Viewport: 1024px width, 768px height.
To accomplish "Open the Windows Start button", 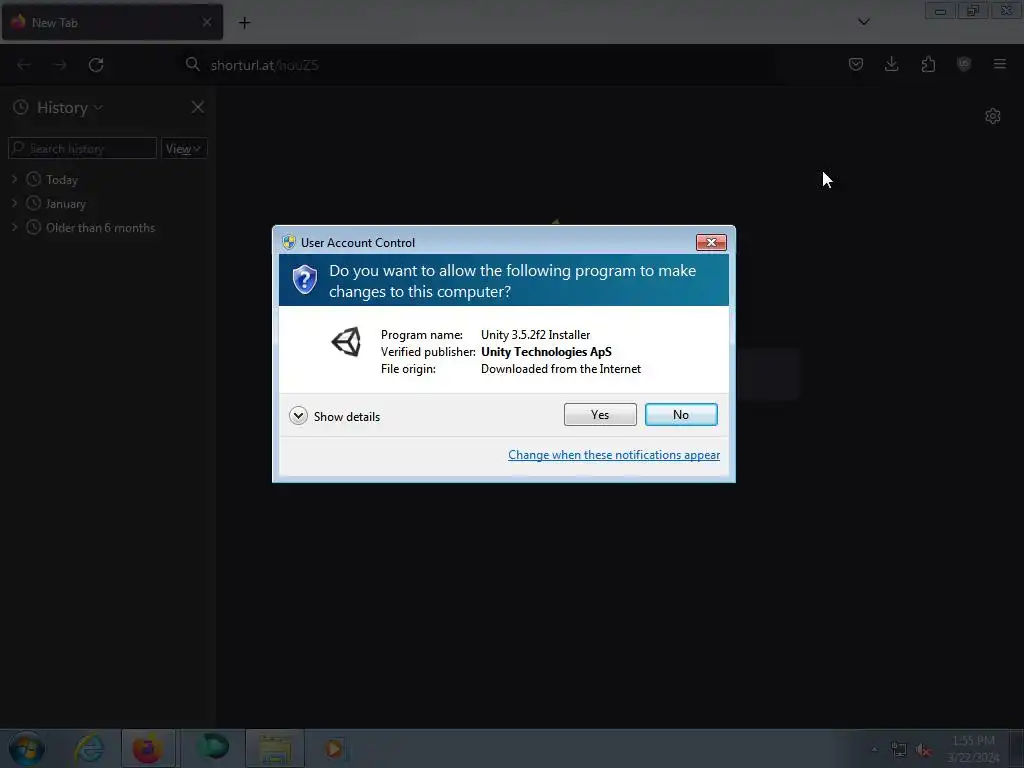I will [26, 749].
